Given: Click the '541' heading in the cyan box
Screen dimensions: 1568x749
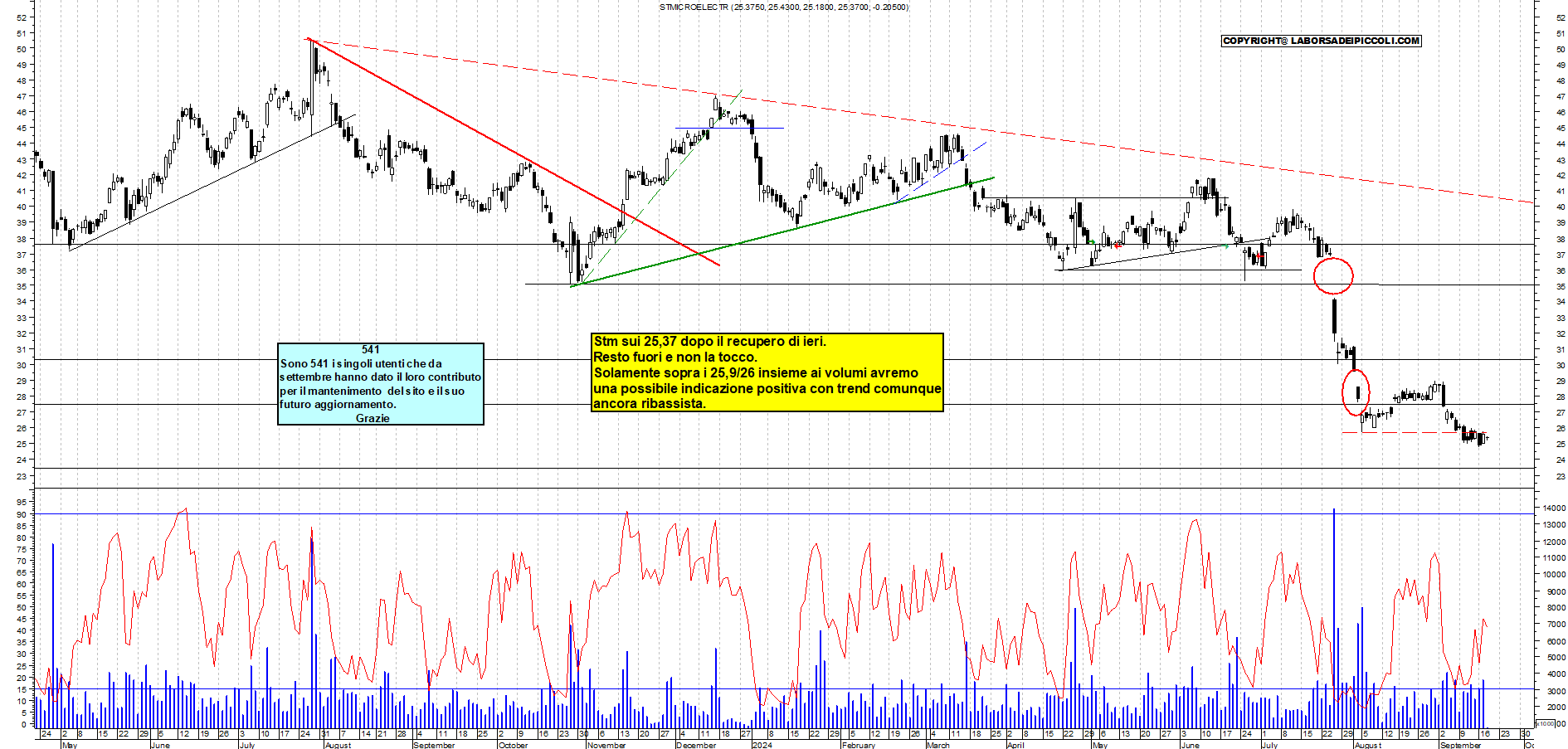Looking at the screenshot, I should [371, 350].
